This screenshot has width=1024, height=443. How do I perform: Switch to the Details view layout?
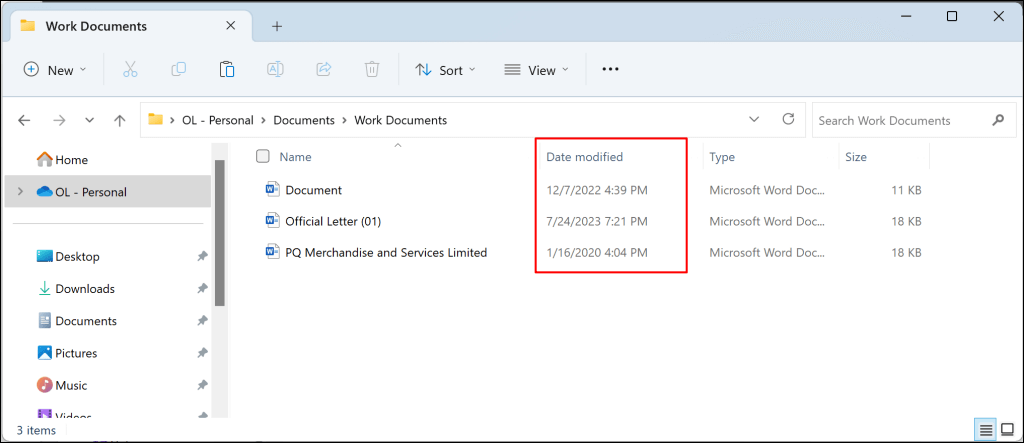click(x=986, y=430)
